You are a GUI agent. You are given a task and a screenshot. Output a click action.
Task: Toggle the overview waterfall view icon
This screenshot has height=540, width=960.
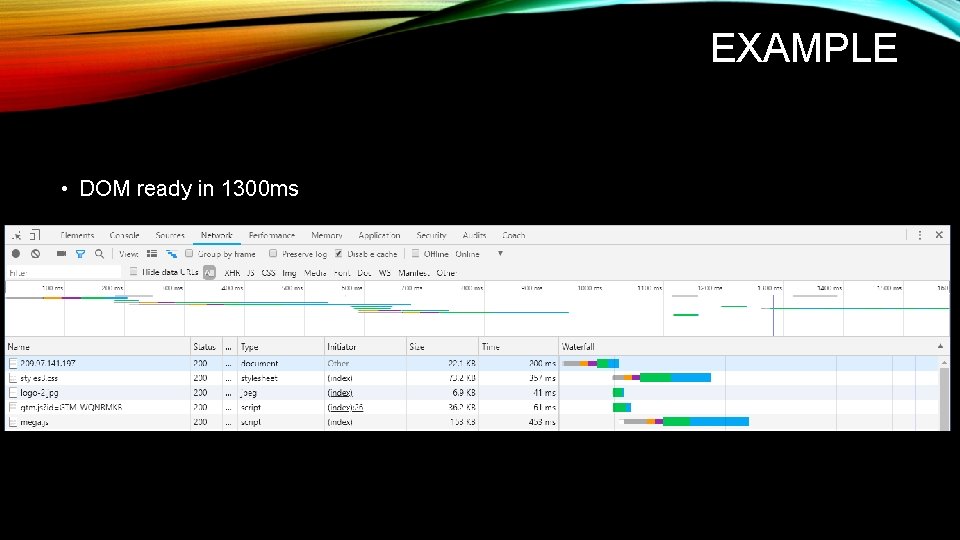[171, 253]
